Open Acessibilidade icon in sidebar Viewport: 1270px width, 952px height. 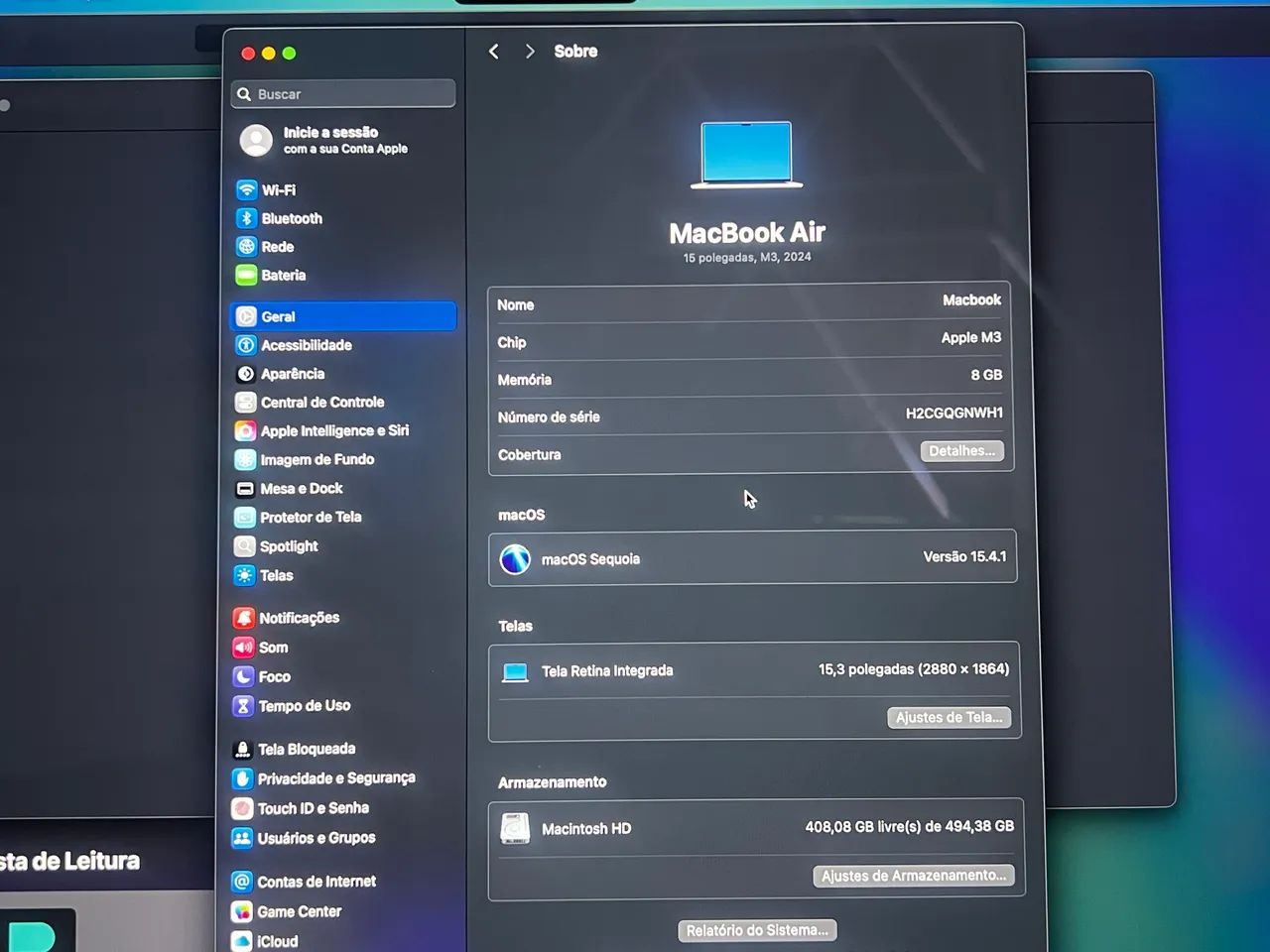pyautogui.click(x=245, y=345)
